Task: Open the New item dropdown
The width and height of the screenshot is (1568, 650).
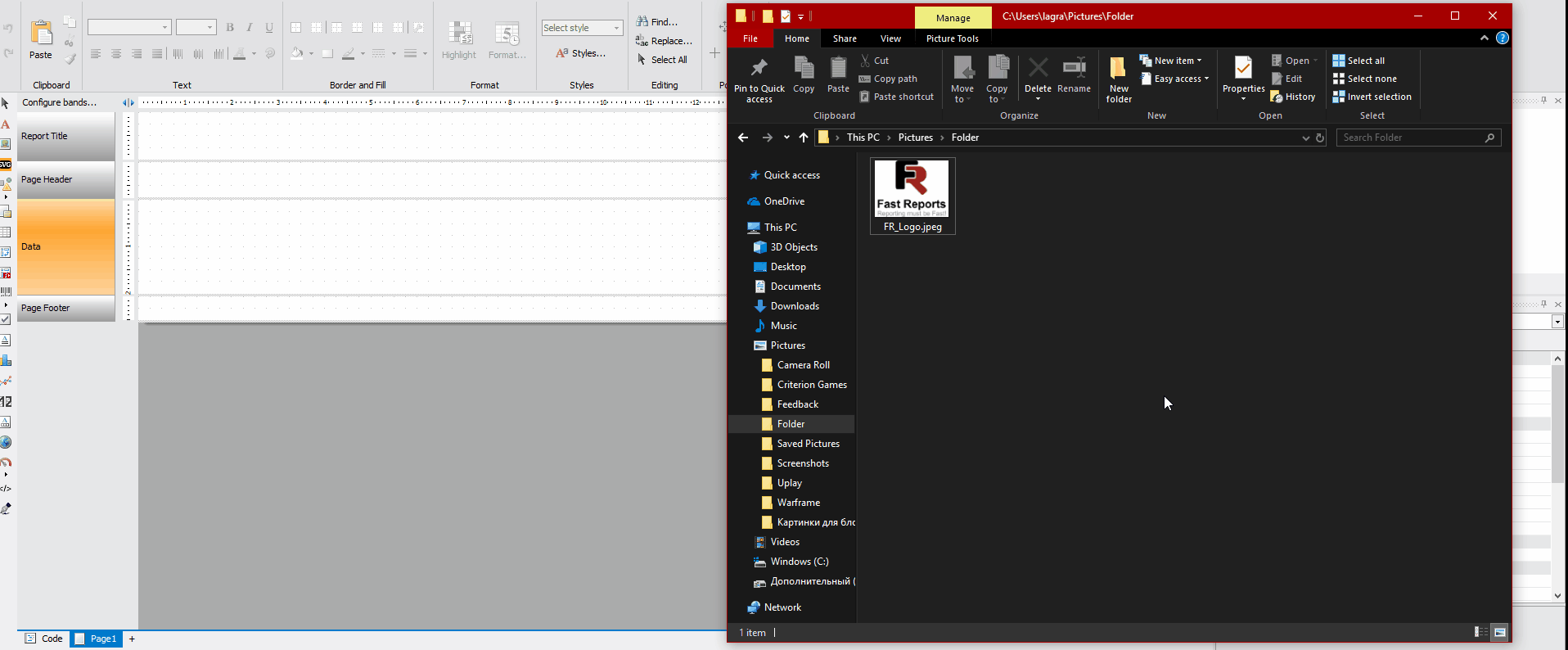Action: point(1170,61)
